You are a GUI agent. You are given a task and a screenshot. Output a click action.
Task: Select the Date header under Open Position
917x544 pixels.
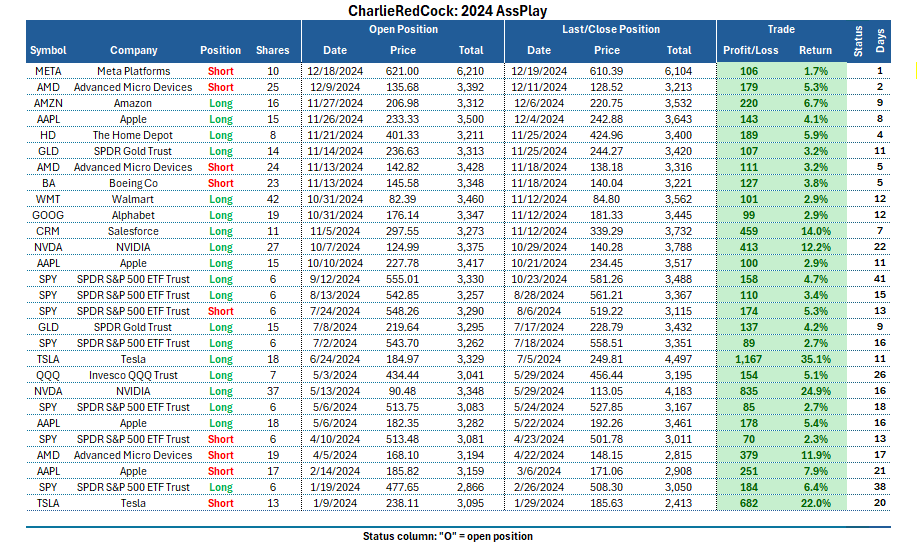tap(335, 50)
